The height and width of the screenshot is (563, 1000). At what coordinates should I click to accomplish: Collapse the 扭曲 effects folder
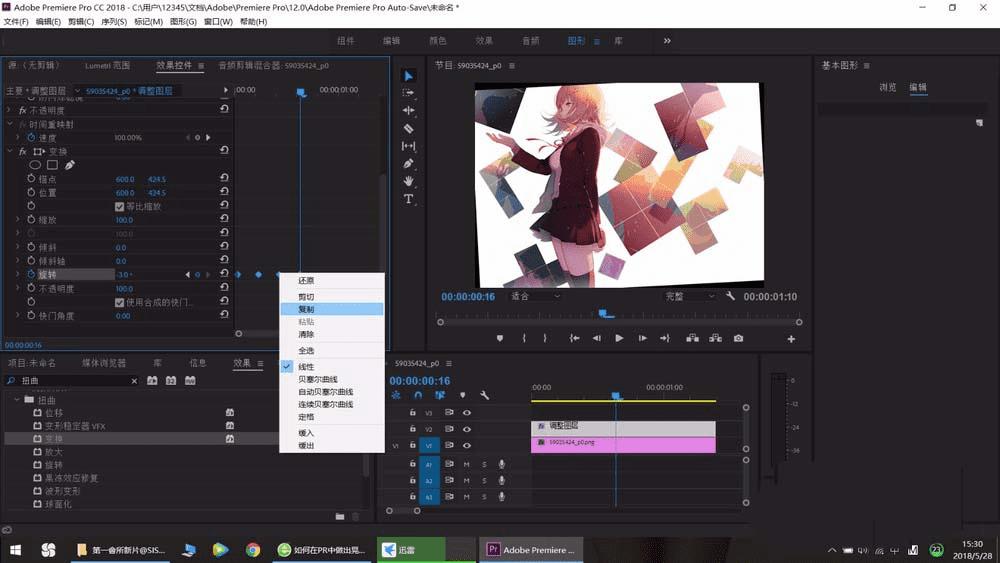pos(17,400)
